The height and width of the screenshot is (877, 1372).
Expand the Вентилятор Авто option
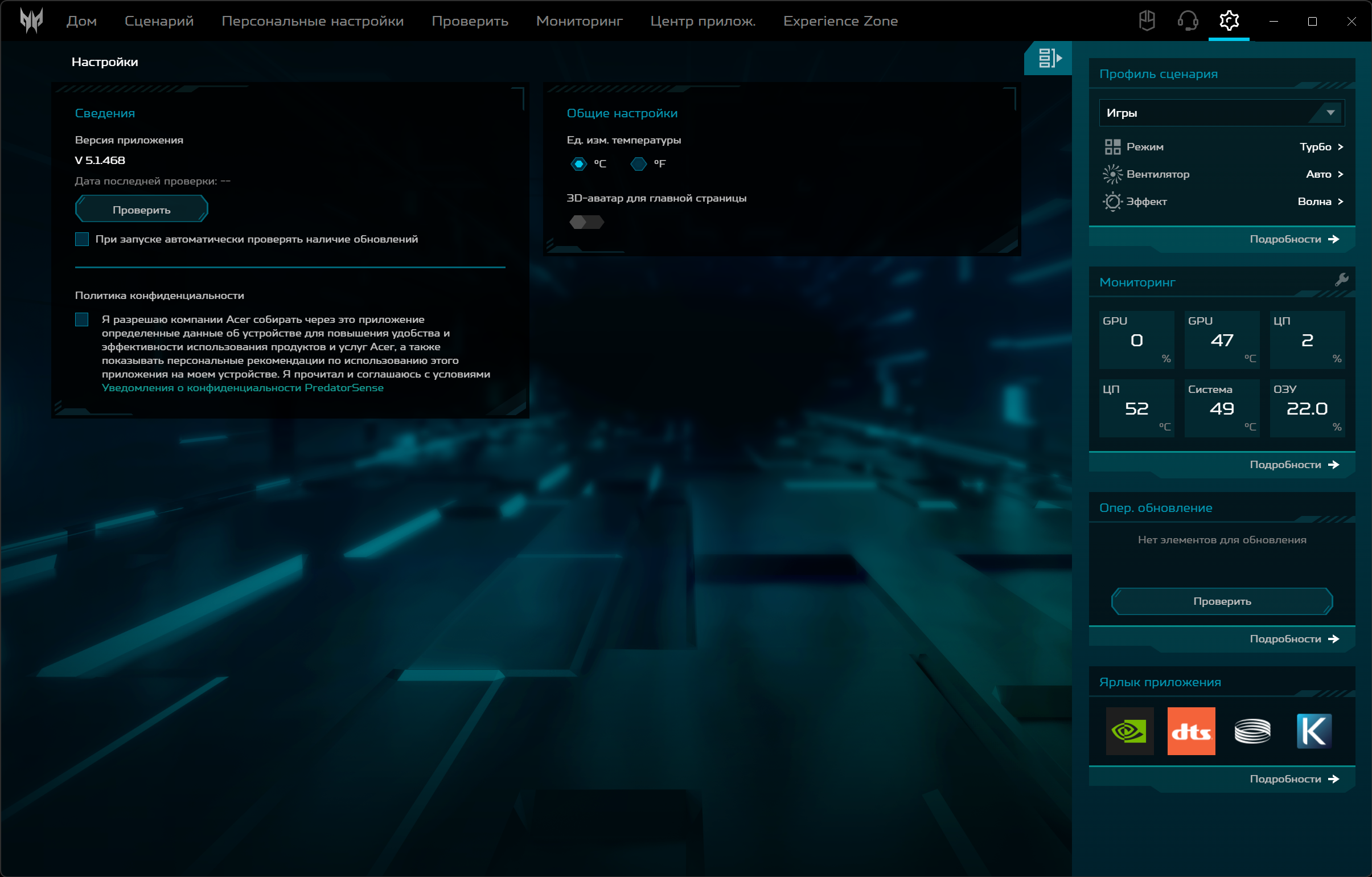click(1325, 174)
